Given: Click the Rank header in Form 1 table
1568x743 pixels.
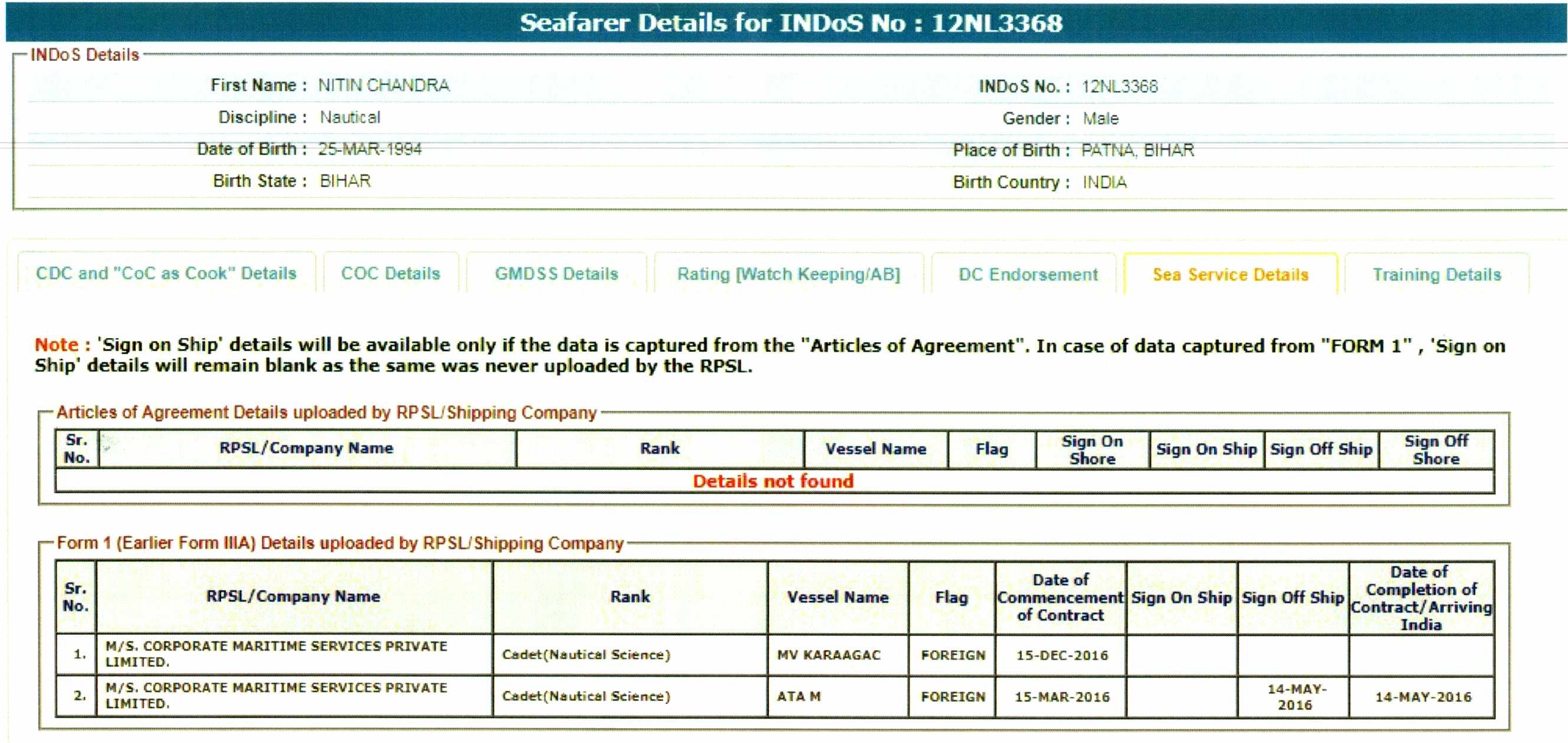Looking at the screenshot, I should (630, 597).
